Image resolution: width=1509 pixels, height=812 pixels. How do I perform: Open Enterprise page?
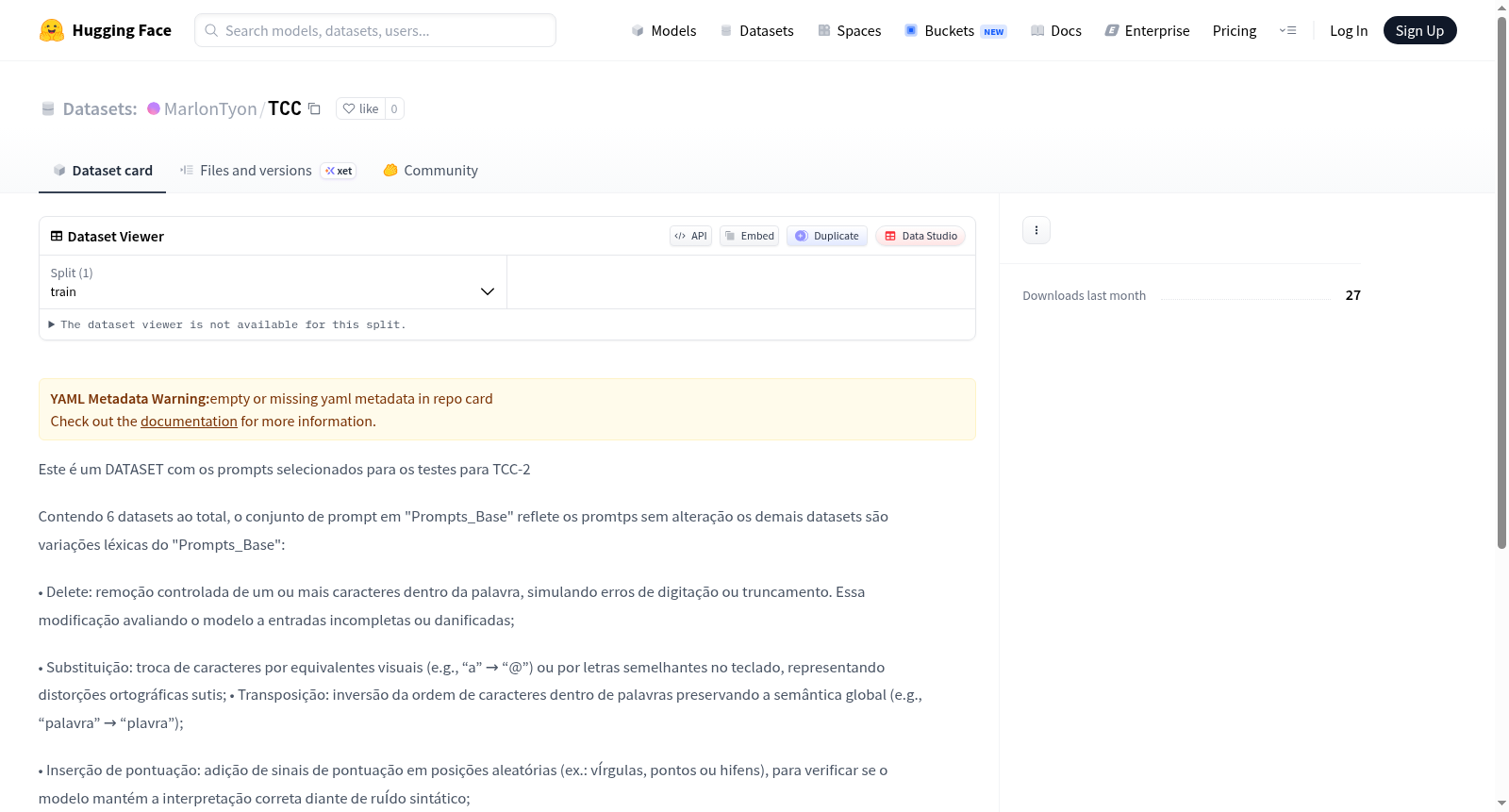(x=1147, y=31)
